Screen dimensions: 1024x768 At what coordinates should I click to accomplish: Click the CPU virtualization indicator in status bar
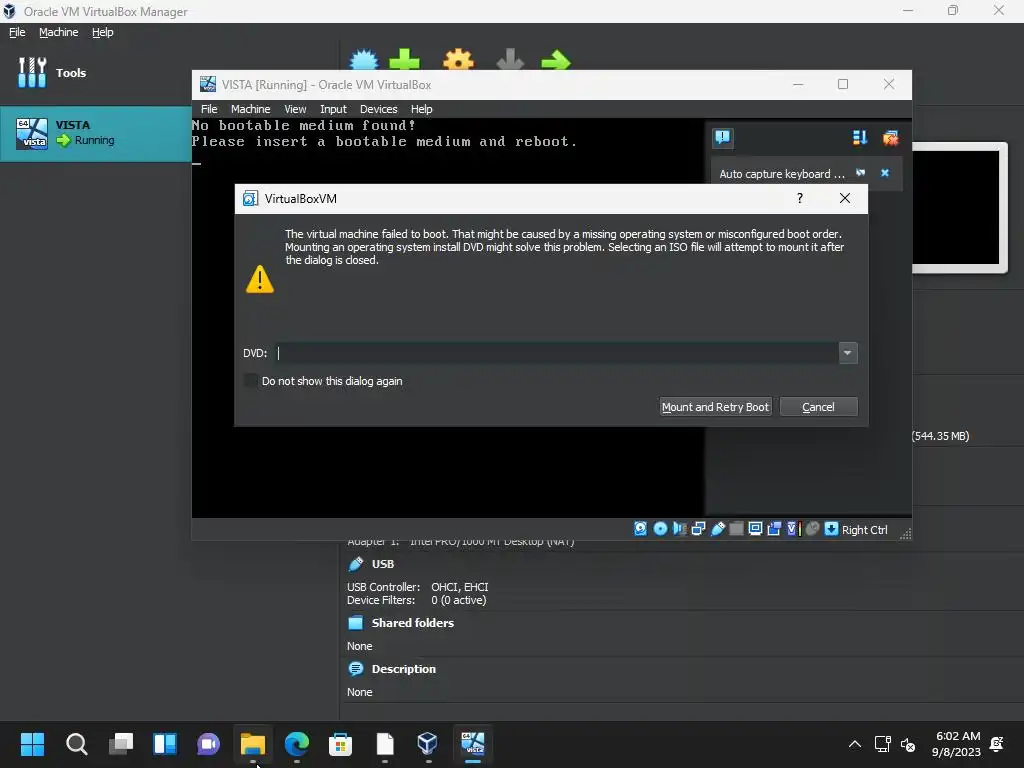tap(793, 529)
